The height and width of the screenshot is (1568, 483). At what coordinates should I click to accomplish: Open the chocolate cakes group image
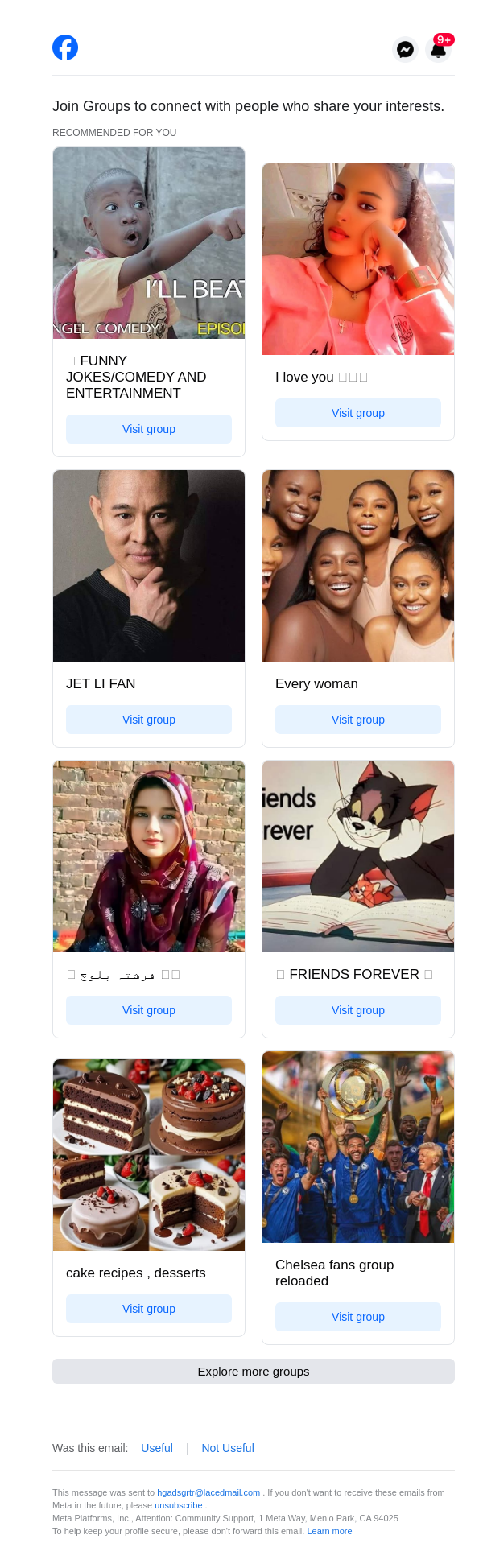[149, 1155]
